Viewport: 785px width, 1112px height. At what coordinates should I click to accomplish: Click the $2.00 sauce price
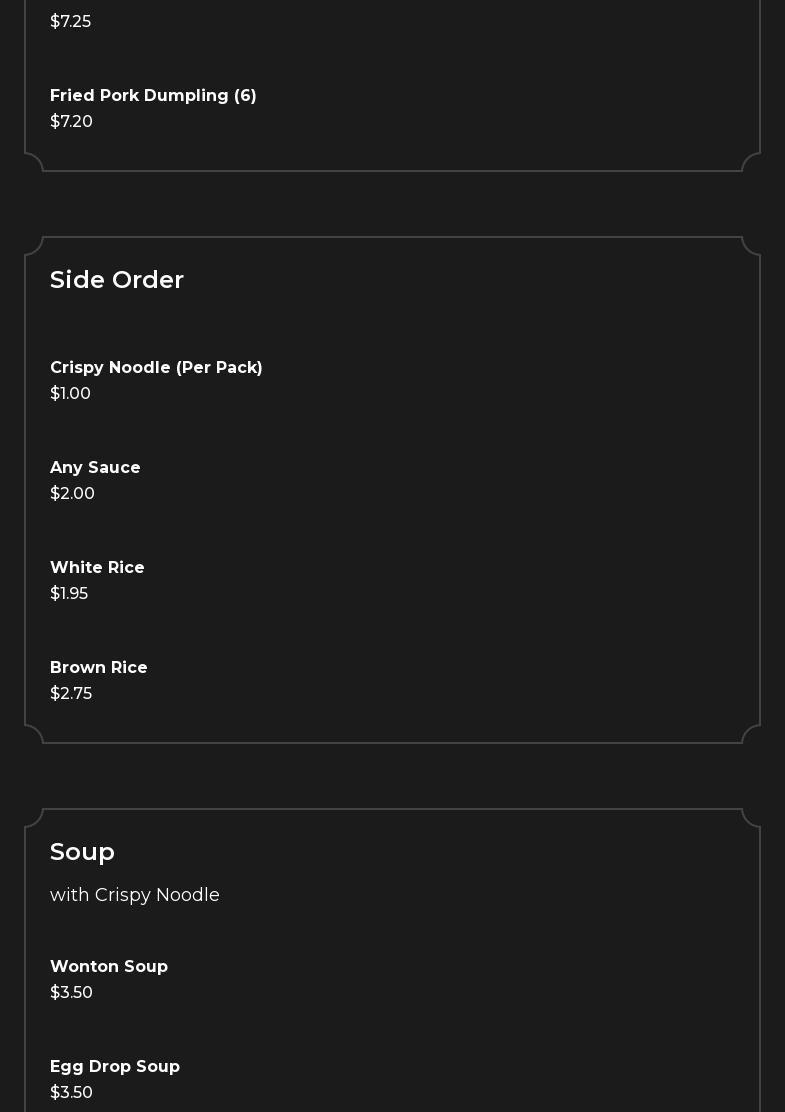pos(72,494)
